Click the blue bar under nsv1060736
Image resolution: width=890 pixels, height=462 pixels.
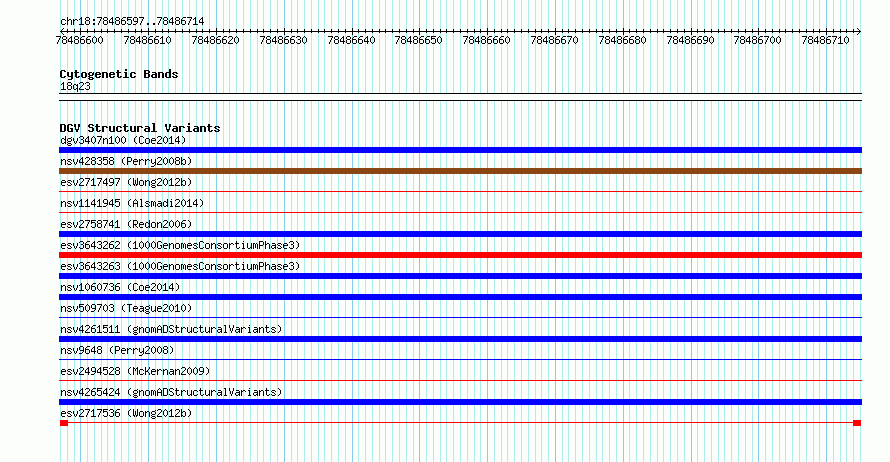coord(460,297)
